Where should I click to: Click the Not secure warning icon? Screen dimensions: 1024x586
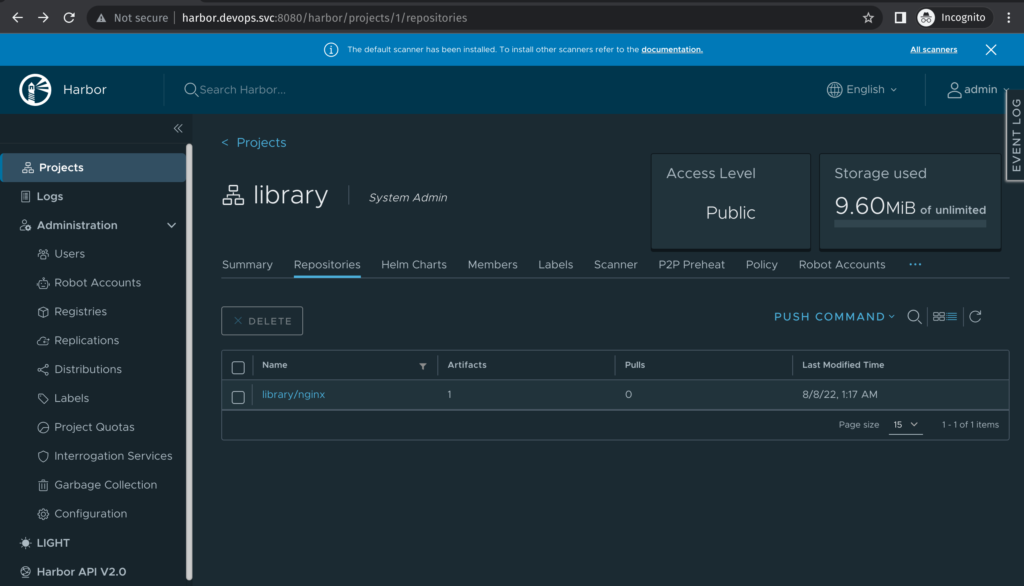tap(101, 18)
